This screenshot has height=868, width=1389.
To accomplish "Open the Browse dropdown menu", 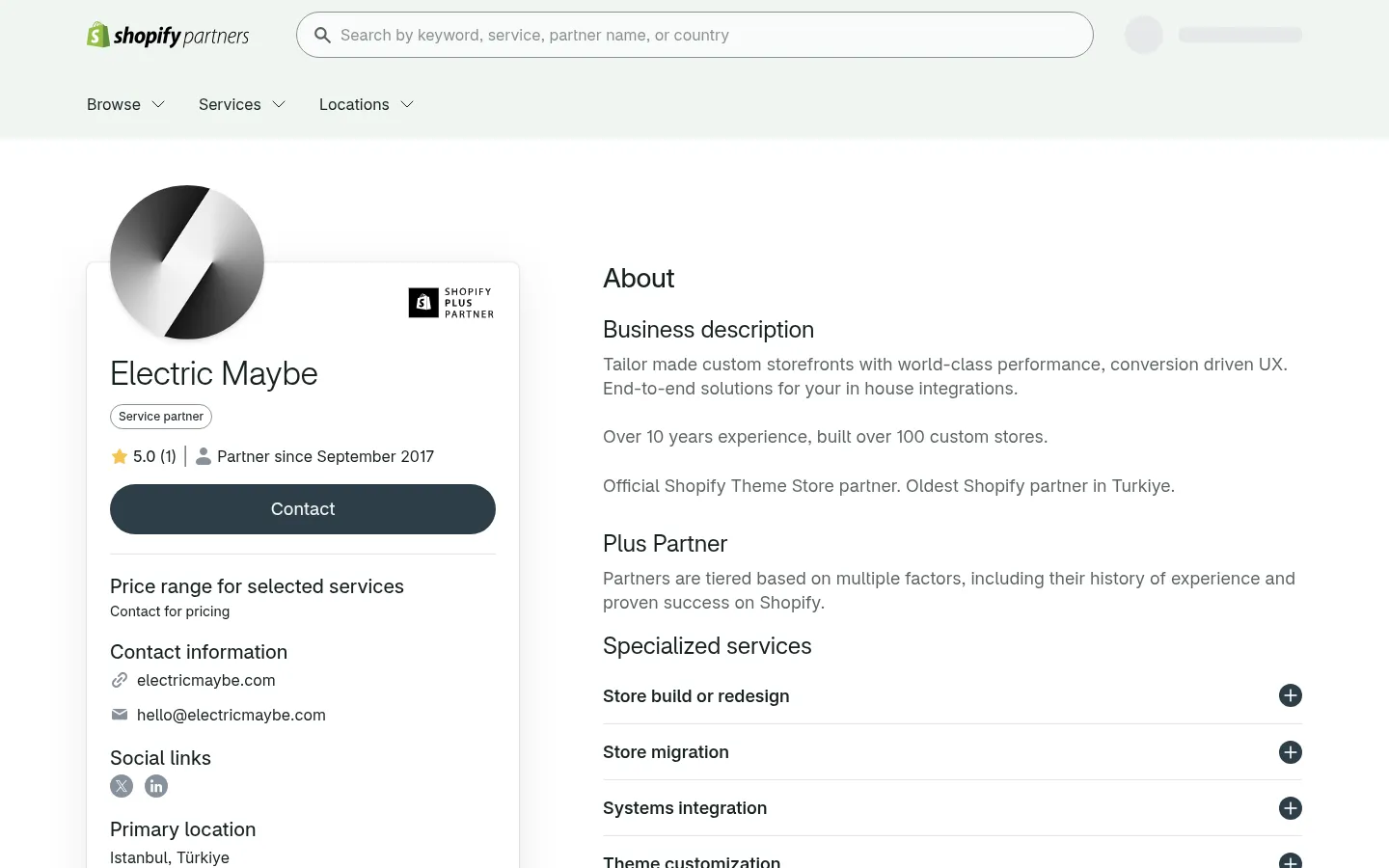I will pos(125,104).
